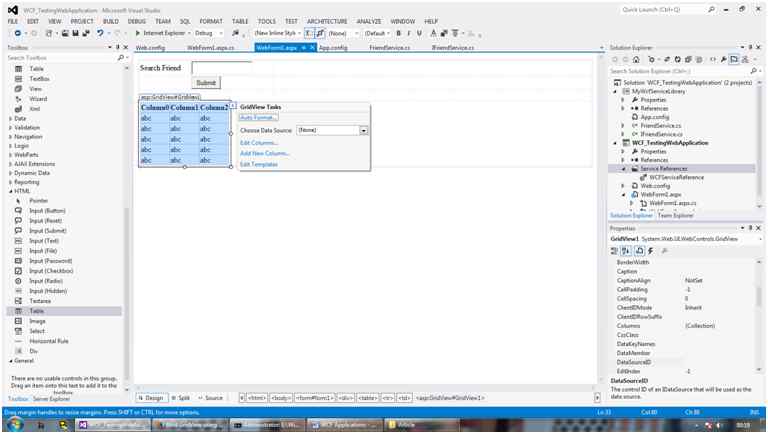Click the Save All toolbar icon
The height and width of the screenshot is (434, 768).
tap(86, 33)
